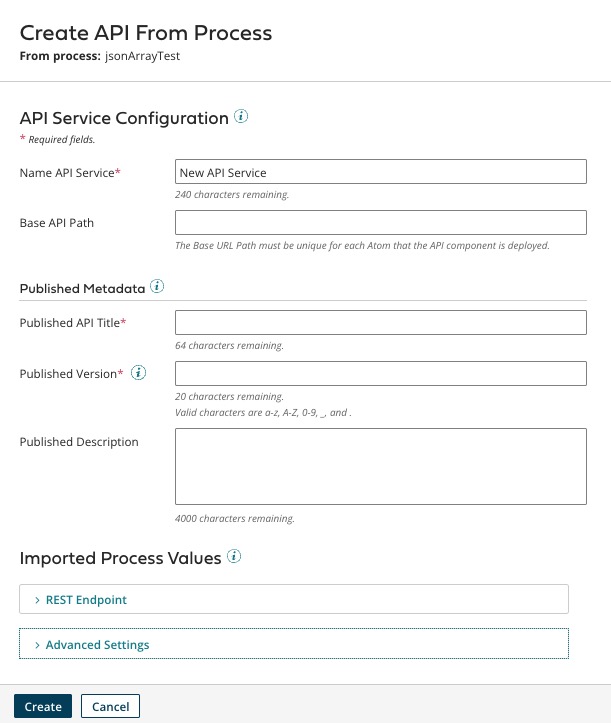The width and height of the screenshot is (611, 723).
Task: Click inside the Published Description text area
Action: (380, 466)
